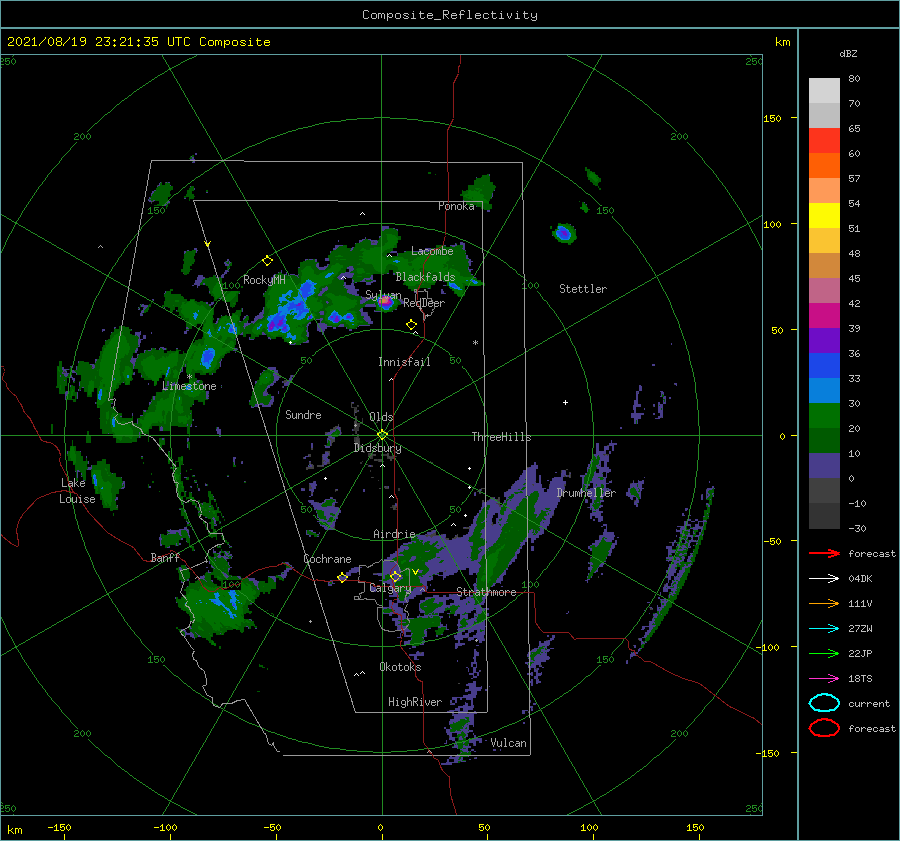900x841 pixels.
Task: Click the Sundre label
Action: tap(303, 414)
